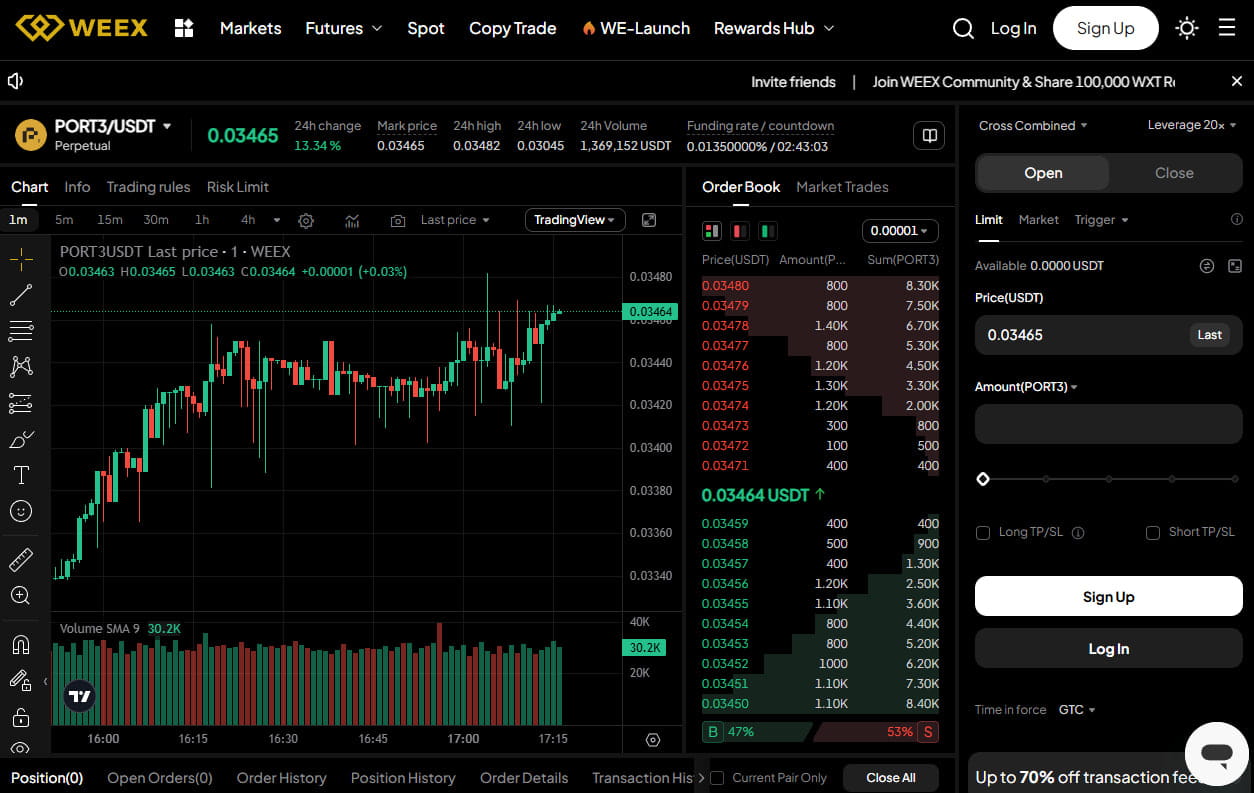The image size is (1254, 793).
Task: Open the Amount(PORT3) unit dropdown
Action: pos(1026,387)
